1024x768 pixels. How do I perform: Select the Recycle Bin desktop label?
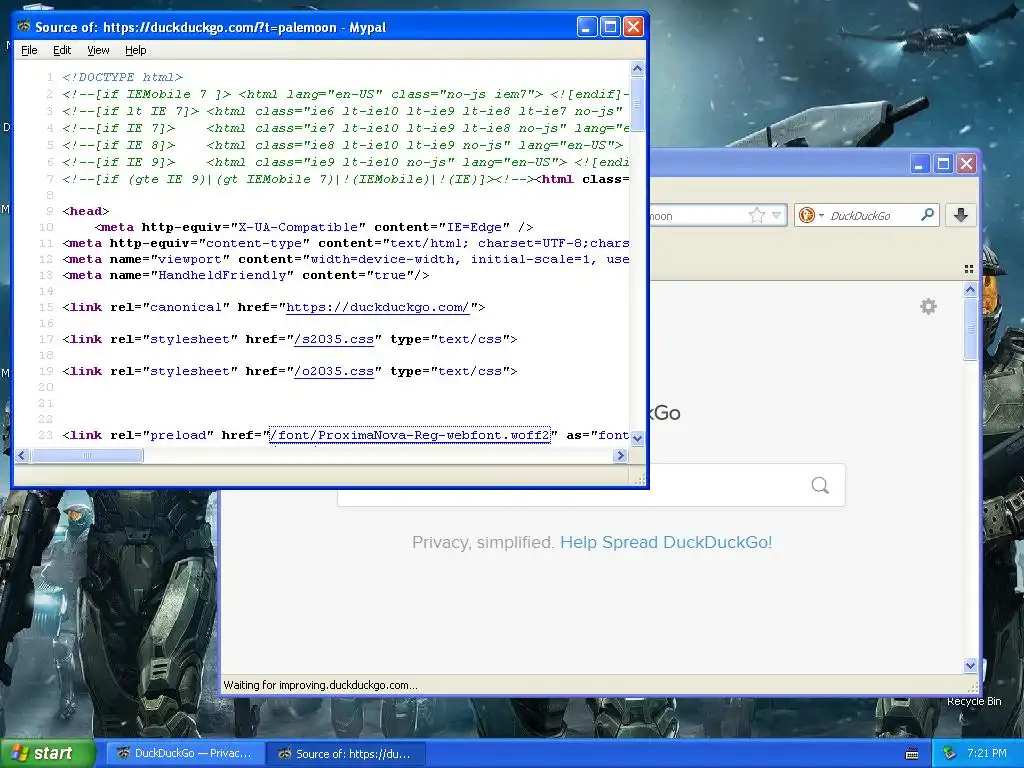[974, 701]
